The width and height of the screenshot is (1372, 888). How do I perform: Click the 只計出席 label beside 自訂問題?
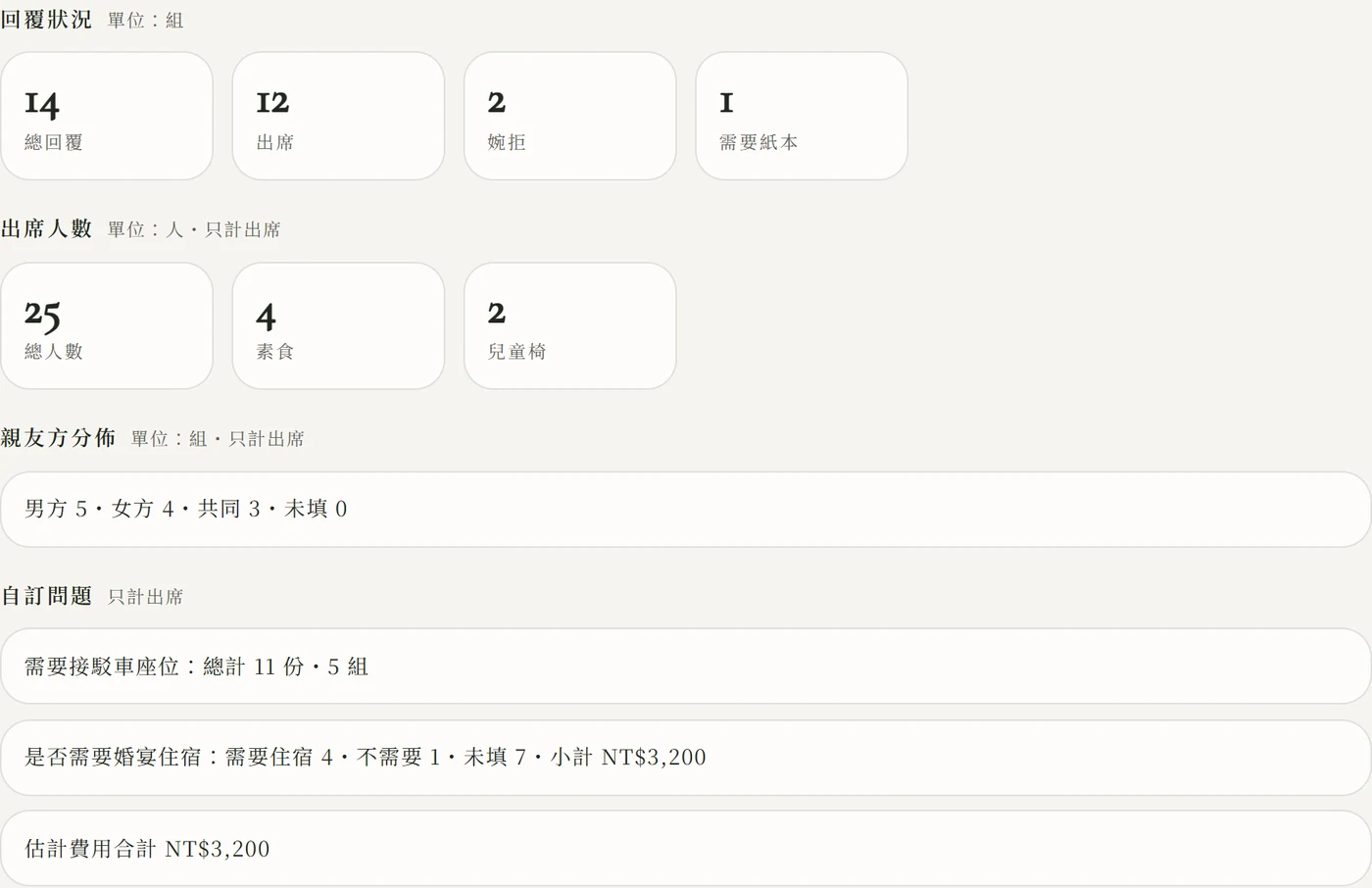pyautogui.click(x=145, y=597)
